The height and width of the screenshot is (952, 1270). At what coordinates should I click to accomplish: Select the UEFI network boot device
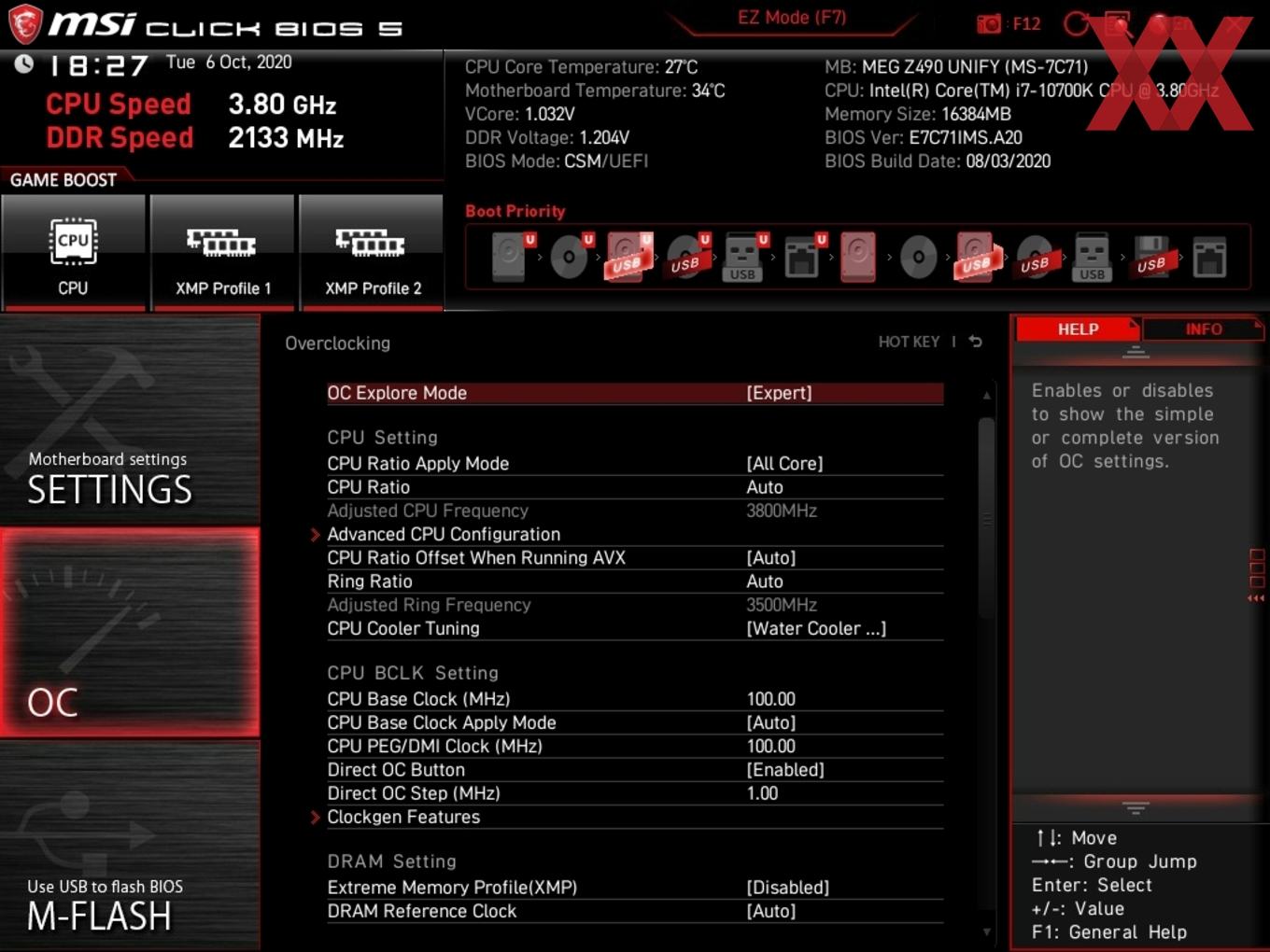(803, 257)
